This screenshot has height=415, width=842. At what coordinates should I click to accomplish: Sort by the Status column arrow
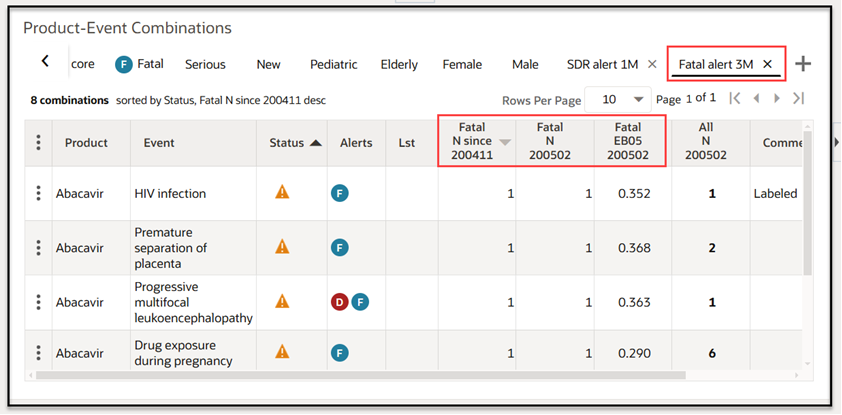[316, 143]
